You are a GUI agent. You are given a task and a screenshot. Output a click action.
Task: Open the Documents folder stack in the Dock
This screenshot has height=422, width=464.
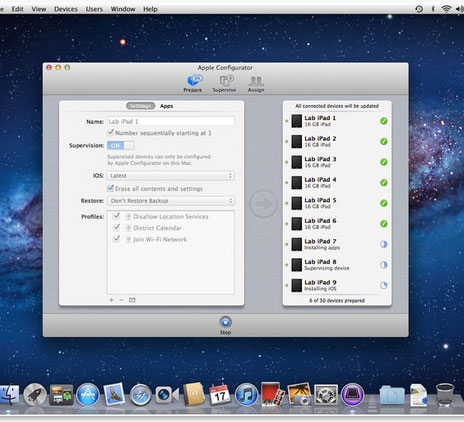[x=392, y=395]
